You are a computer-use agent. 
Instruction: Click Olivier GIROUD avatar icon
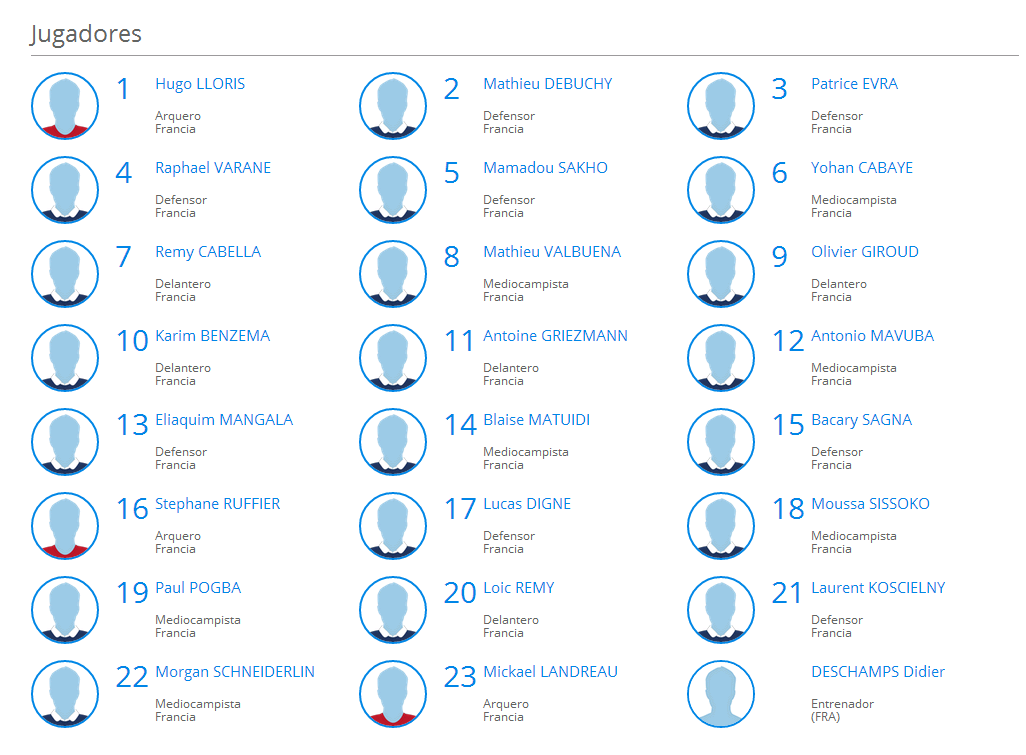721,274
